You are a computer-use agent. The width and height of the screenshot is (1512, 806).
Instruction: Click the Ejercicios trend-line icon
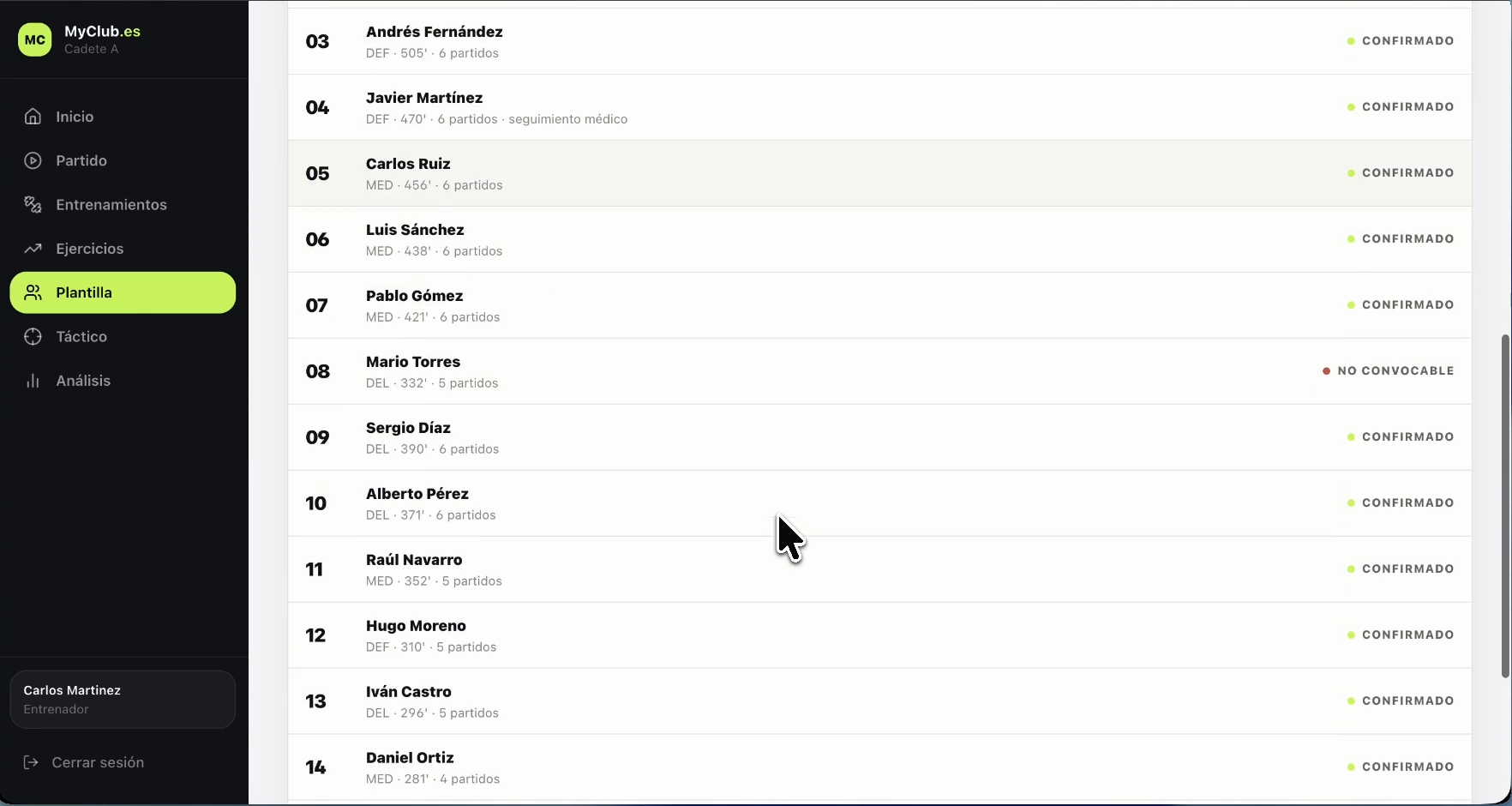pyautogui.click(x=33, y=249)
